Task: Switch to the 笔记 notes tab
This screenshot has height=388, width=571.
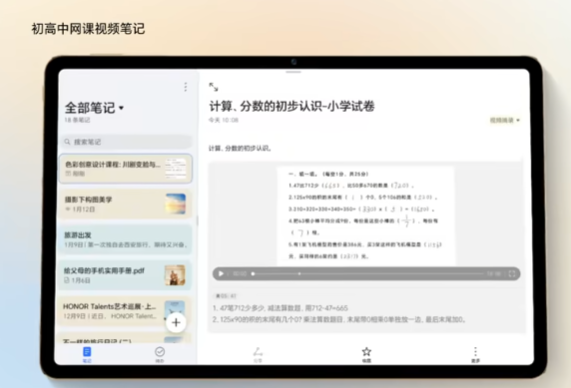Action: click(87, 354)
